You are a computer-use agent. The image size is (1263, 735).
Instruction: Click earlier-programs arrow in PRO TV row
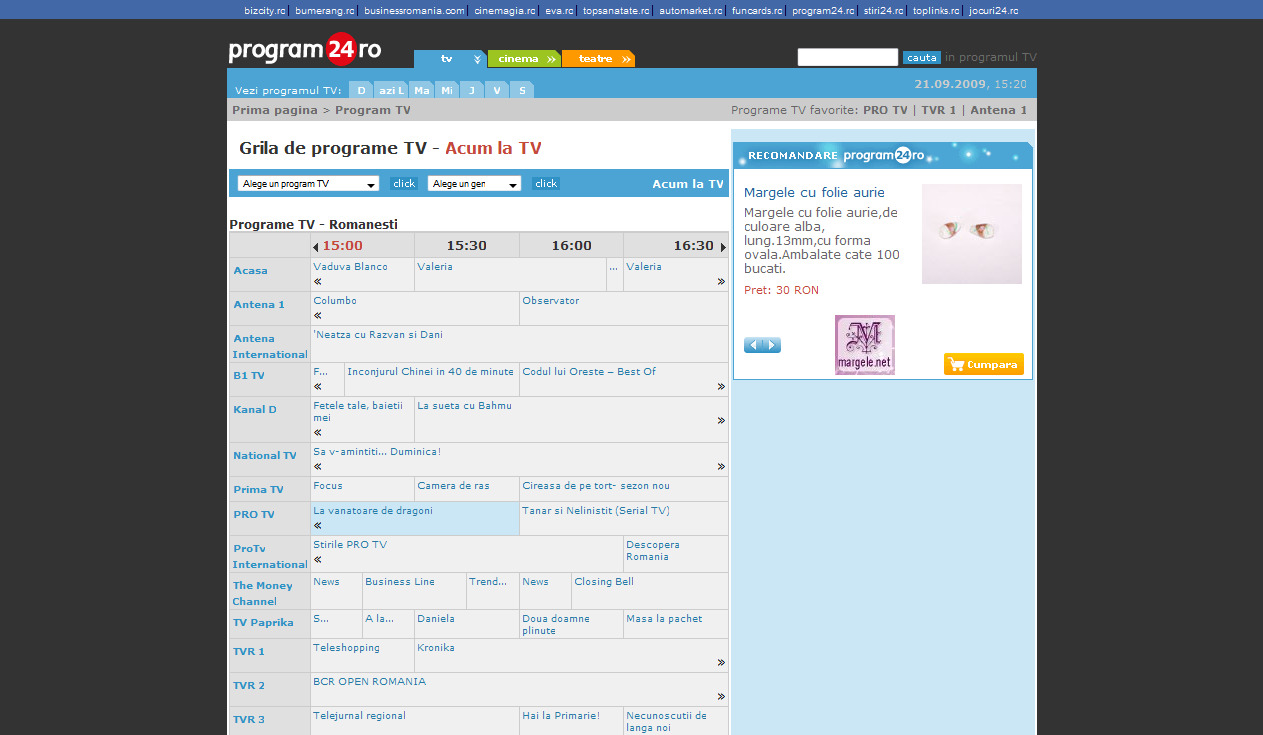(x=318, y=525)
